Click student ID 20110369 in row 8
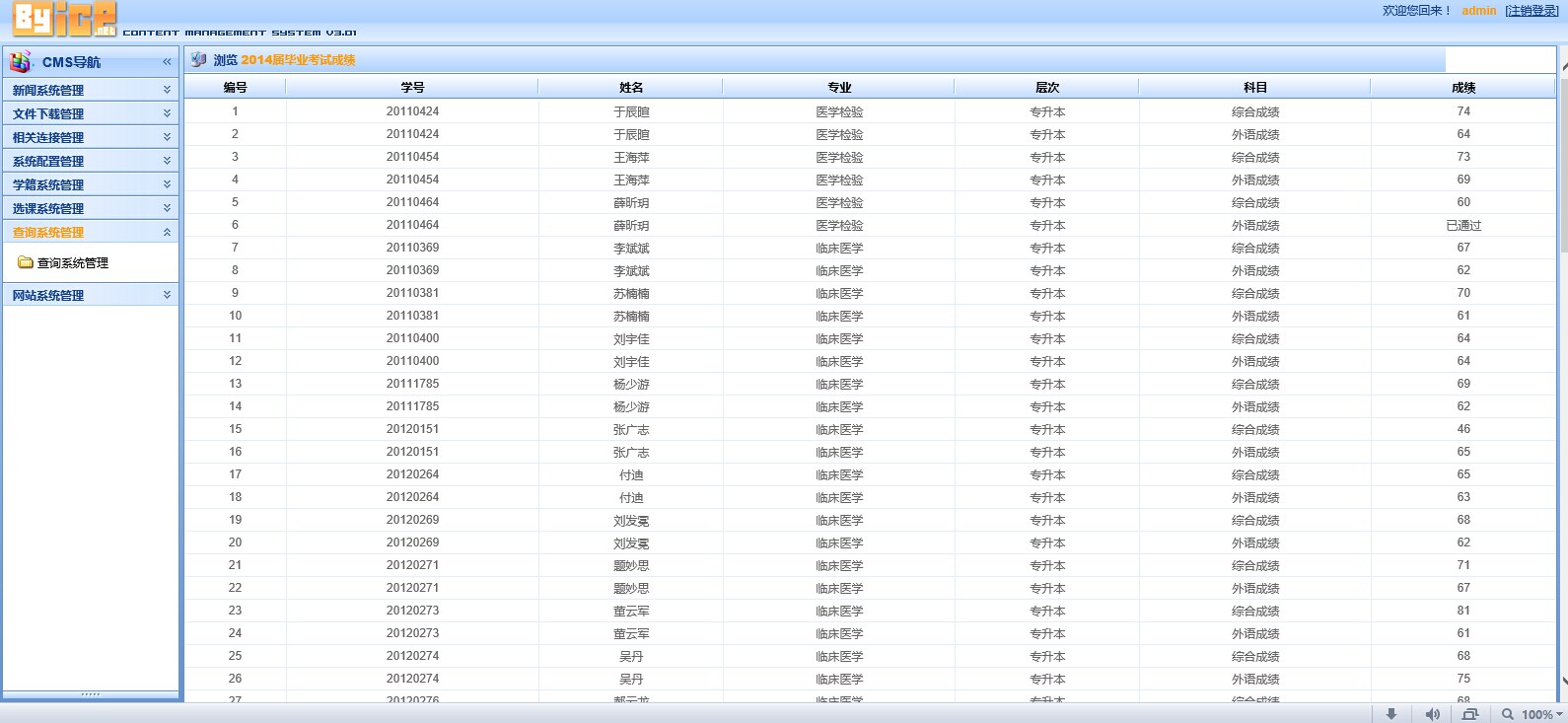Screen dimensions: 1568x723 point(412,270)
